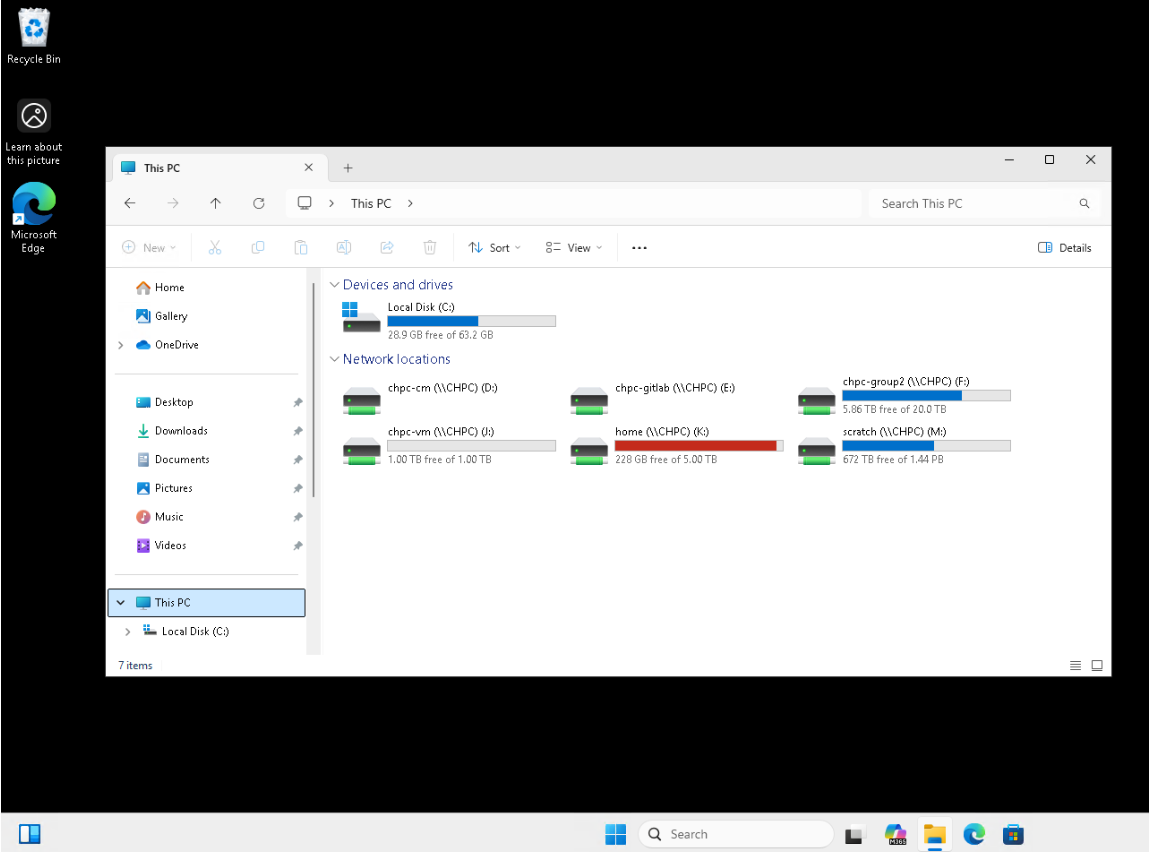This screenshot has height=852, width=1149.
Task: Open the View dropdown
Action: tap(572, 247)
